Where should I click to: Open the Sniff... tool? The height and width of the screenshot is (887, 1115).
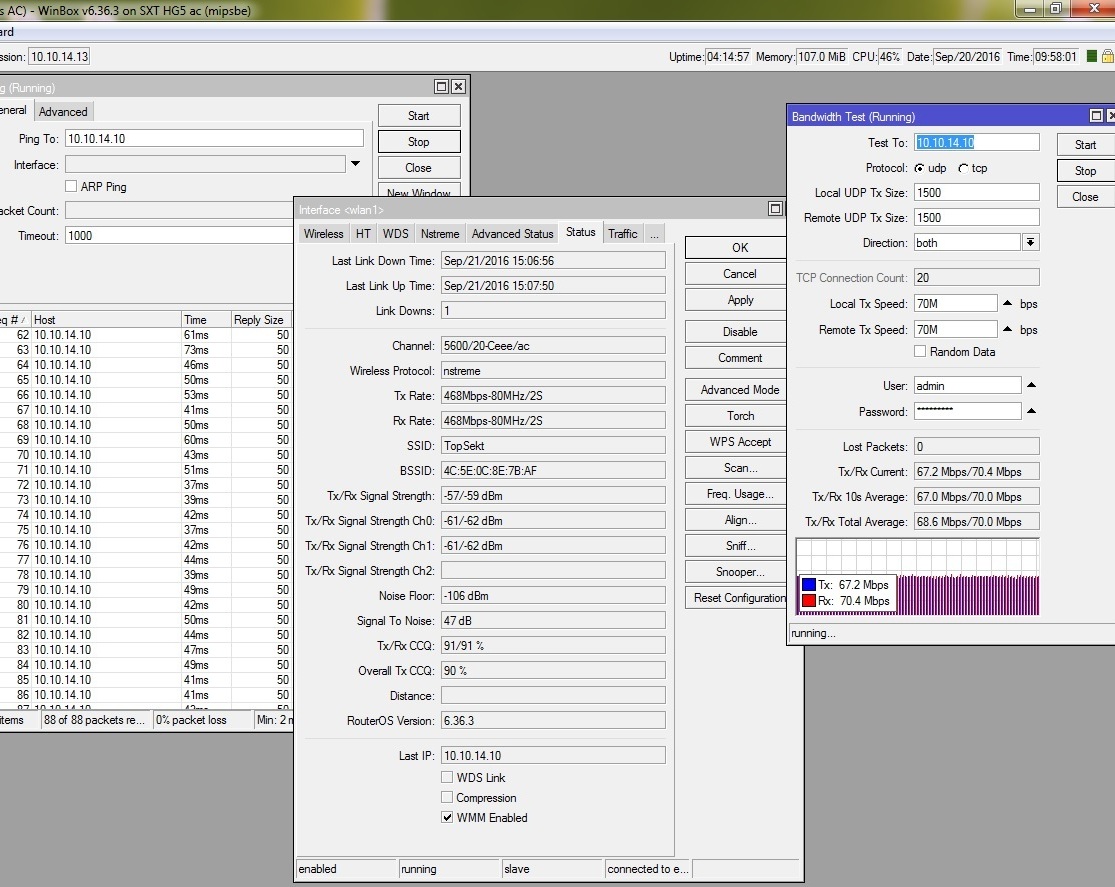pos(737,546)
